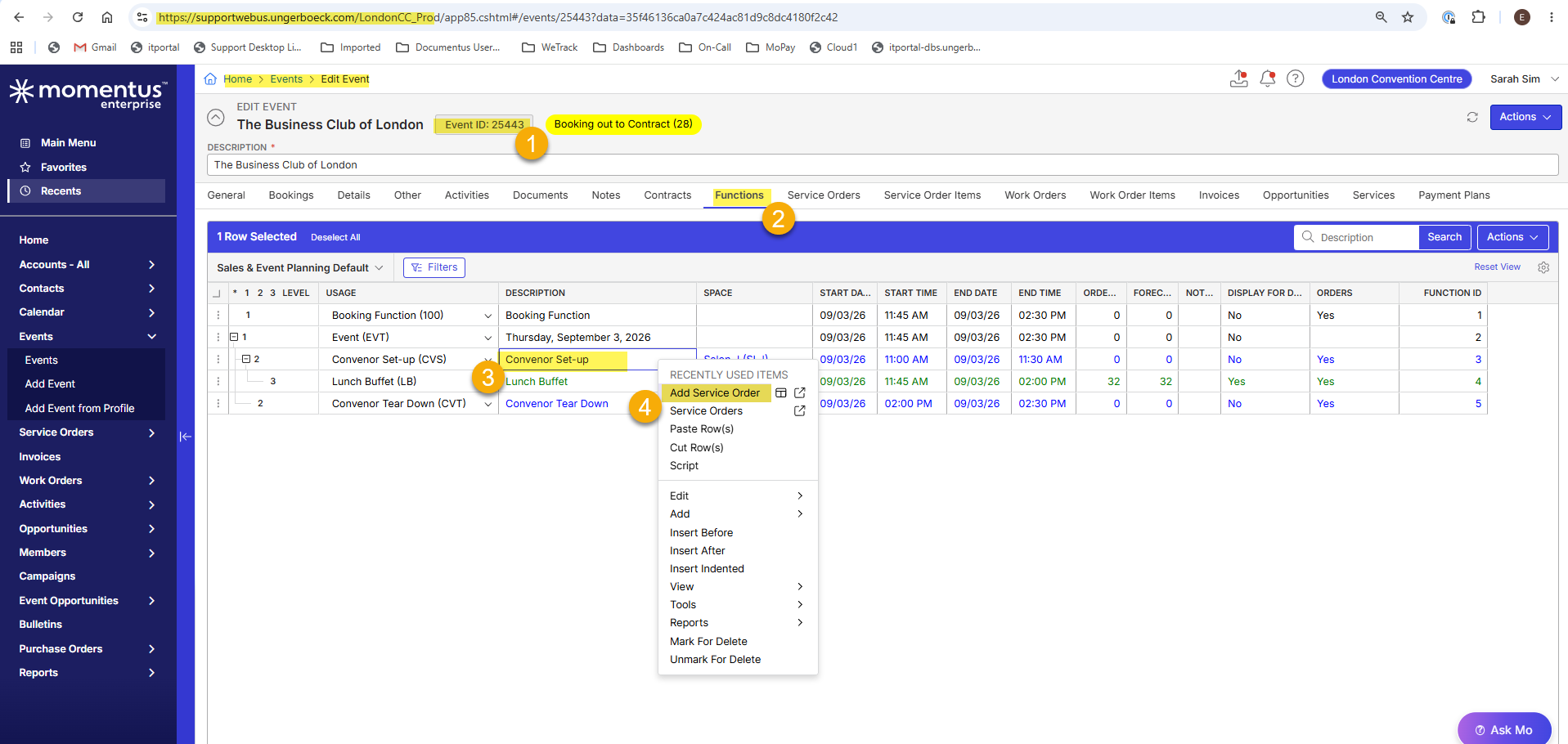Select Mark For Delete in context menu

coord(708,642)
